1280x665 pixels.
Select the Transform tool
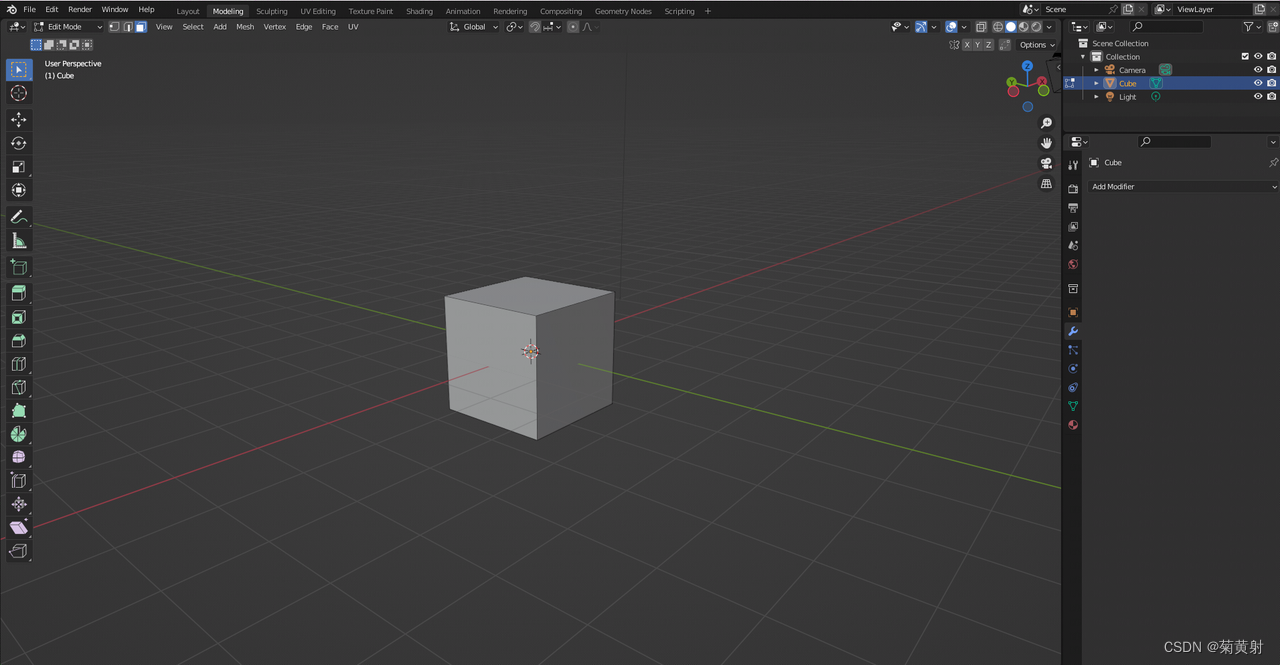(19, 190)
